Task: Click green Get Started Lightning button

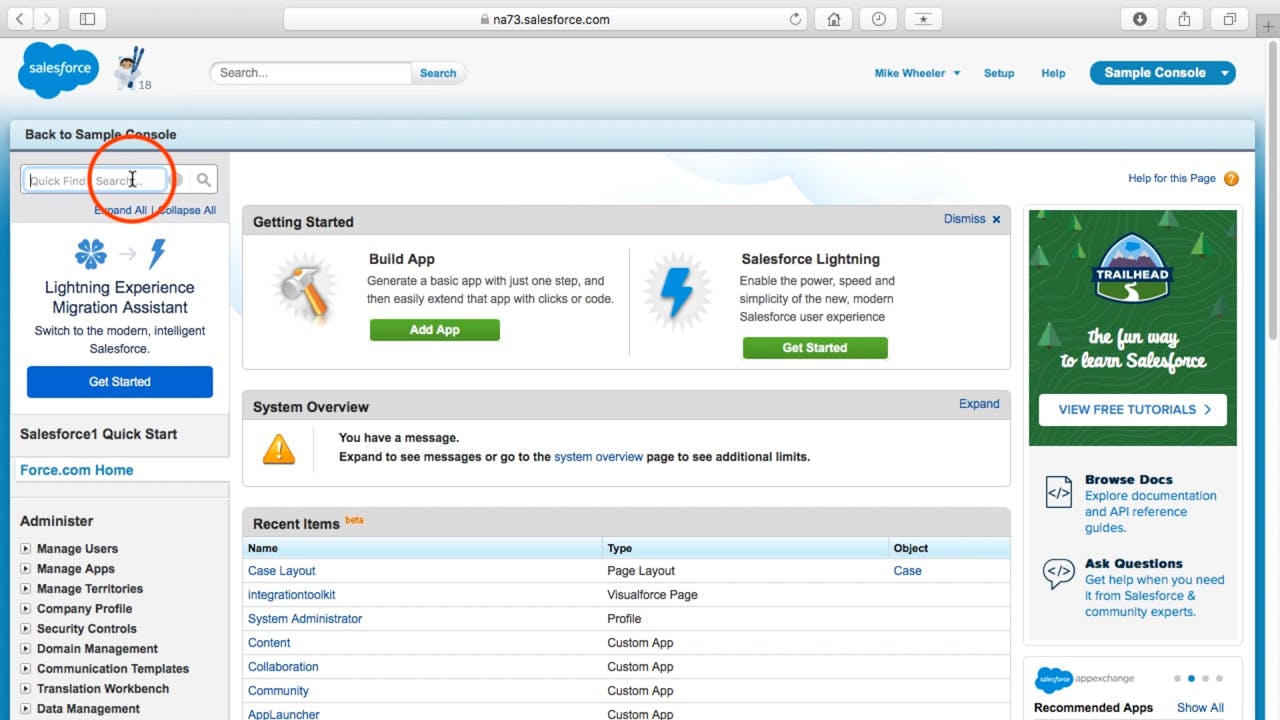Action: tap(814, 348)
